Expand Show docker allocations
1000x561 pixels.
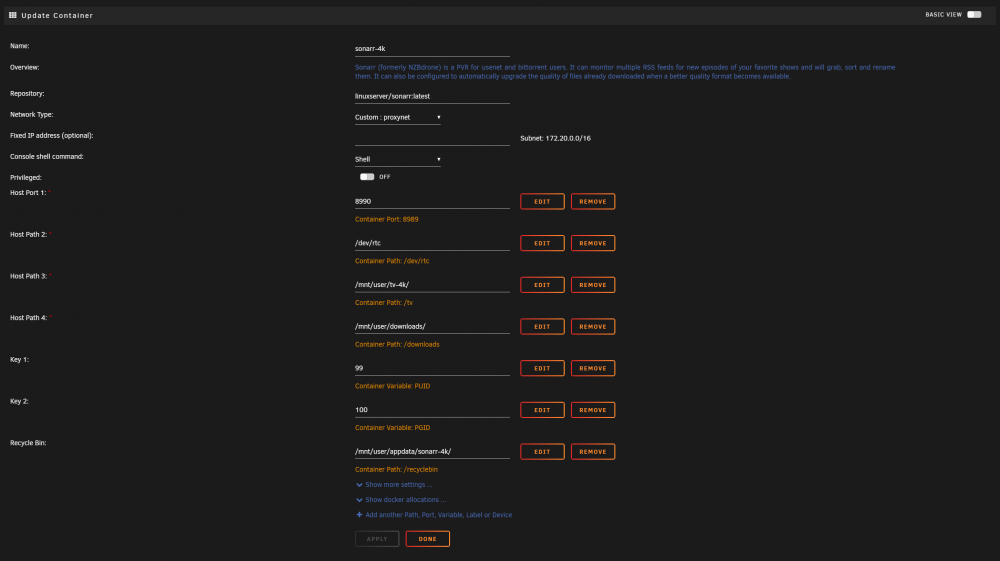405,500
